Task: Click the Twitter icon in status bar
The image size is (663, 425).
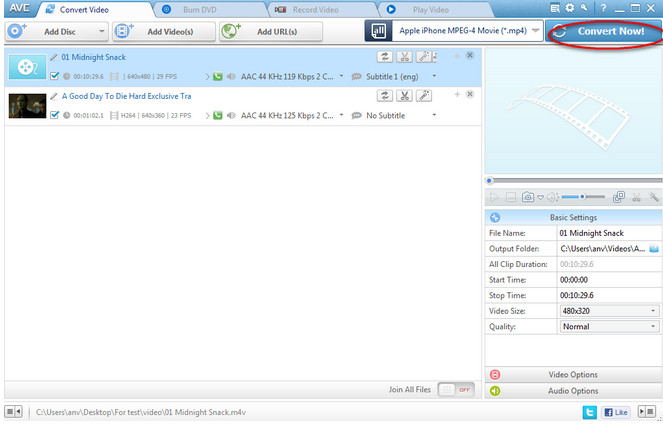Action: pyautogui.click(x=589, y=412)
